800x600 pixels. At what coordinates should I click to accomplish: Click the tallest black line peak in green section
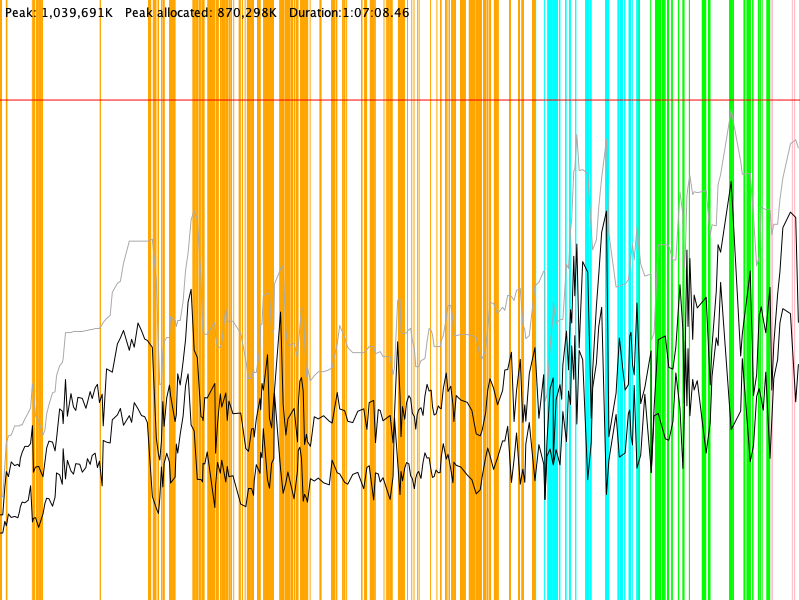(731, 180)
